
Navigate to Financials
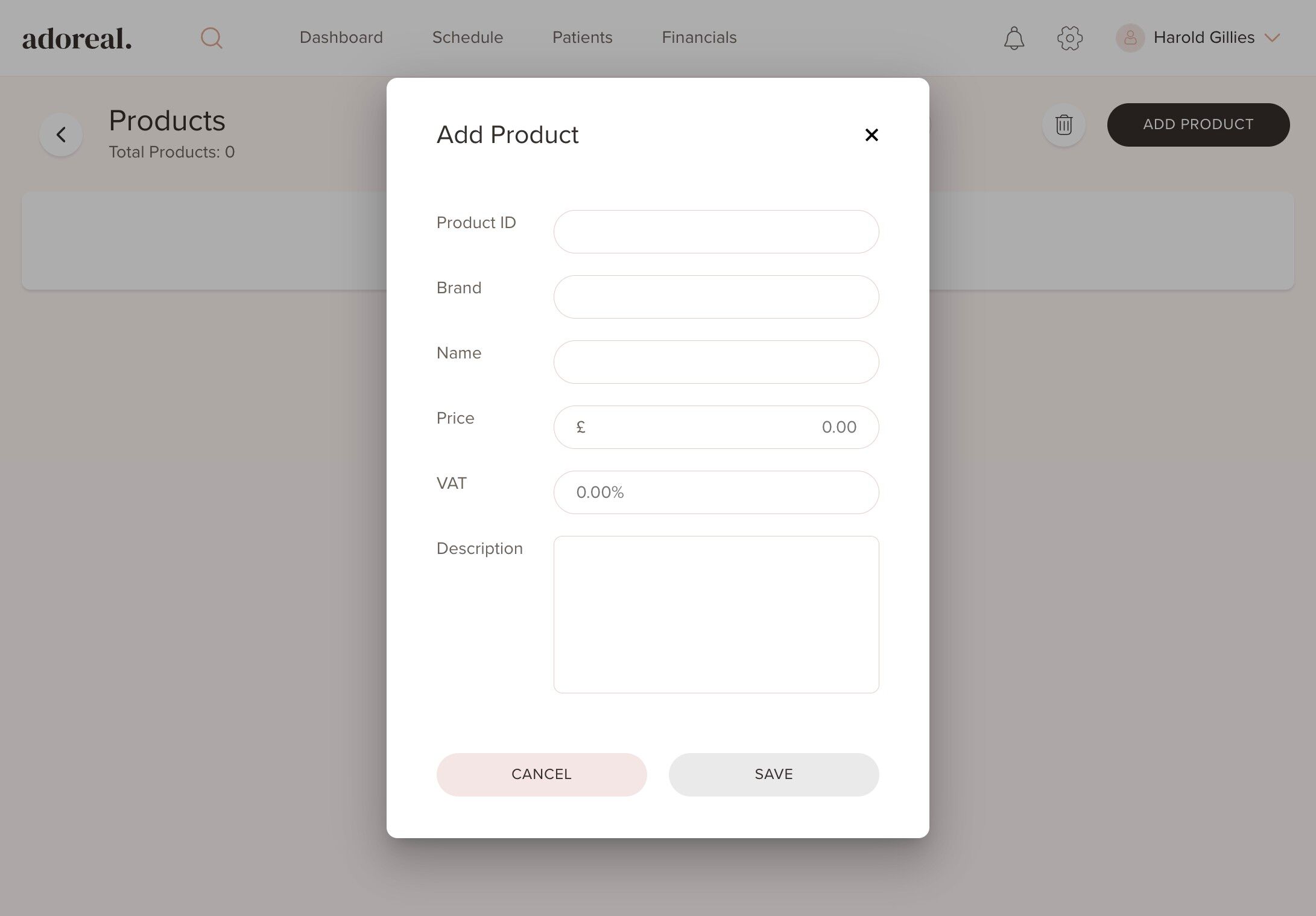(x=699, y=37)
